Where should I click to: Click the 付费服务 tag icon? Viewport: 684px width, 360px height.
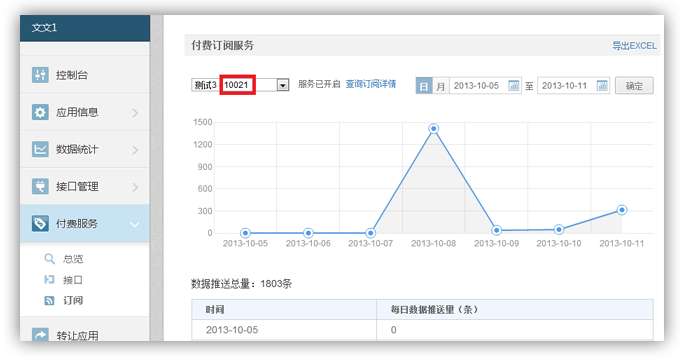coord(40,224)
